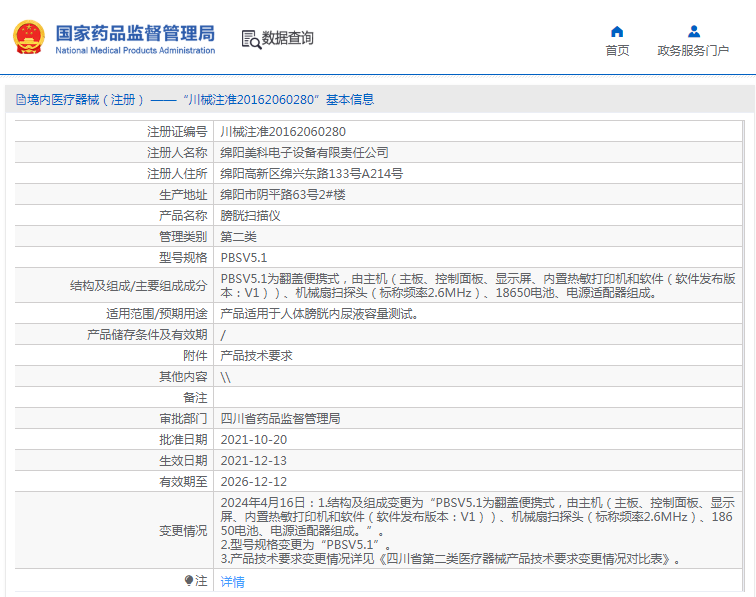Select the \\ value in 其他内容 row
The width and height of the screenshot is (756, 597).
(x=226, y=377)
